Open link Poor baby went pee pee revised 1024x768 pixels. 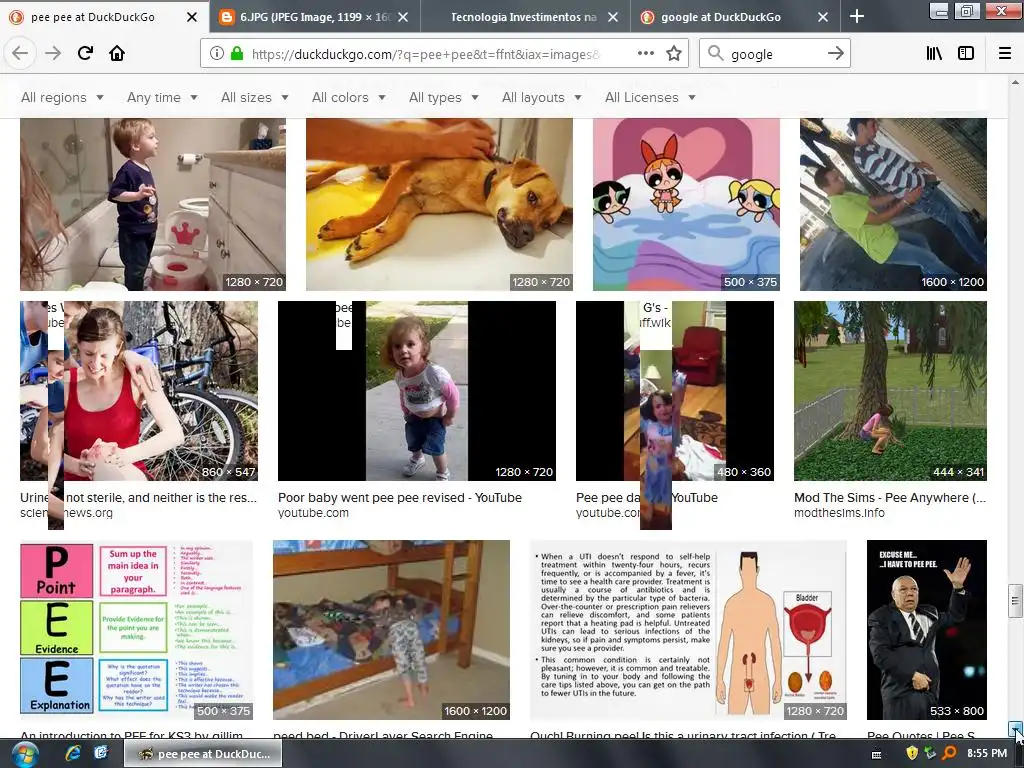point(400,498)
